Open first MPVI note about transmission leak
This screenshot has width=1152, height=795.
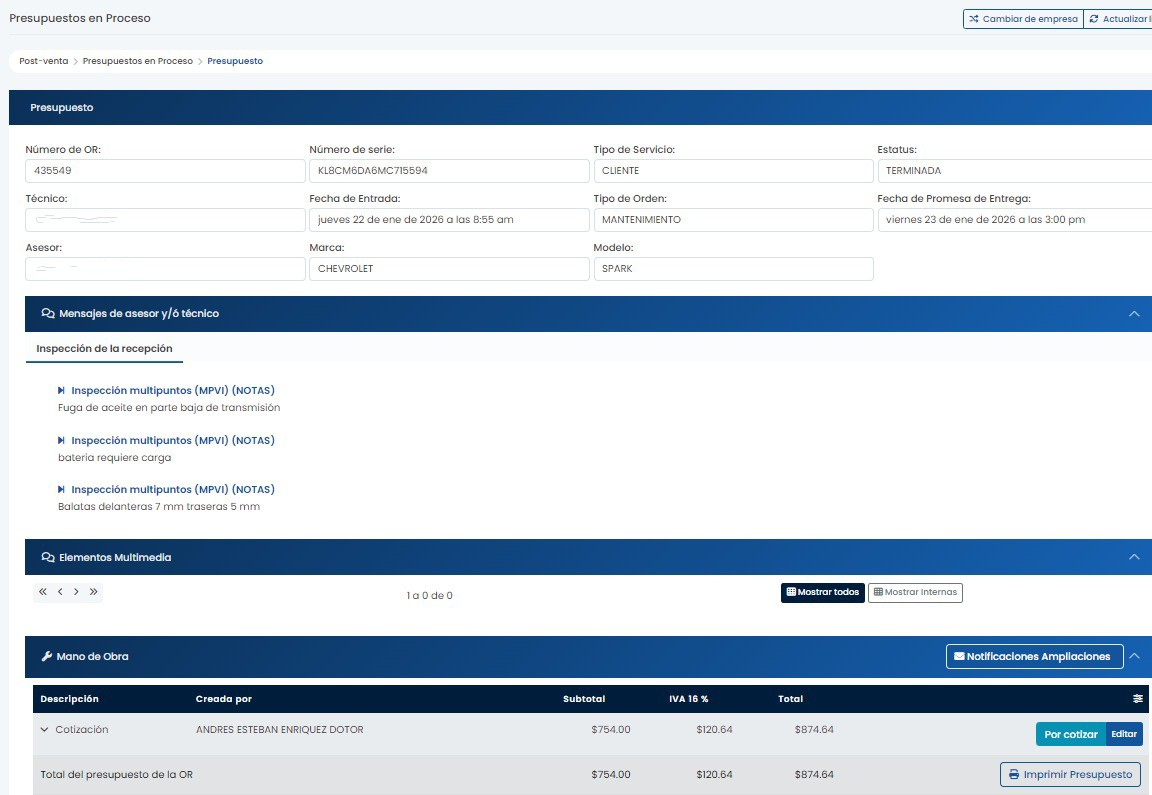click(172, 390)
